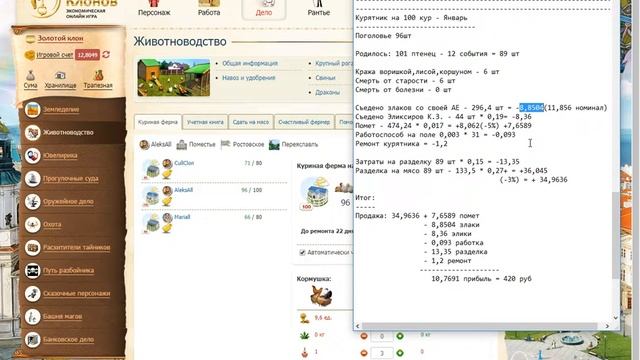Click the red minus next to the 0 field
The image size is (640, 360).
tap(364, 336)
